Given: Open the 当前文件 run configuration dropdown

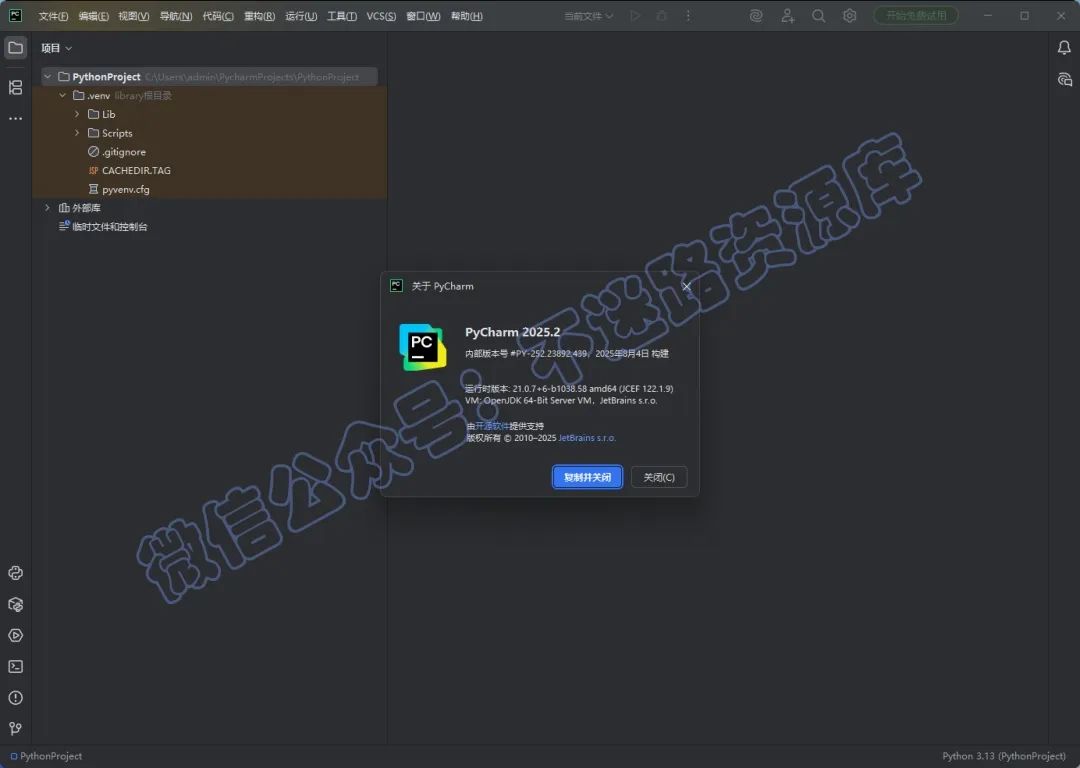Looking at the screenshot, I should pyautogui.click(x=589, y=16).
